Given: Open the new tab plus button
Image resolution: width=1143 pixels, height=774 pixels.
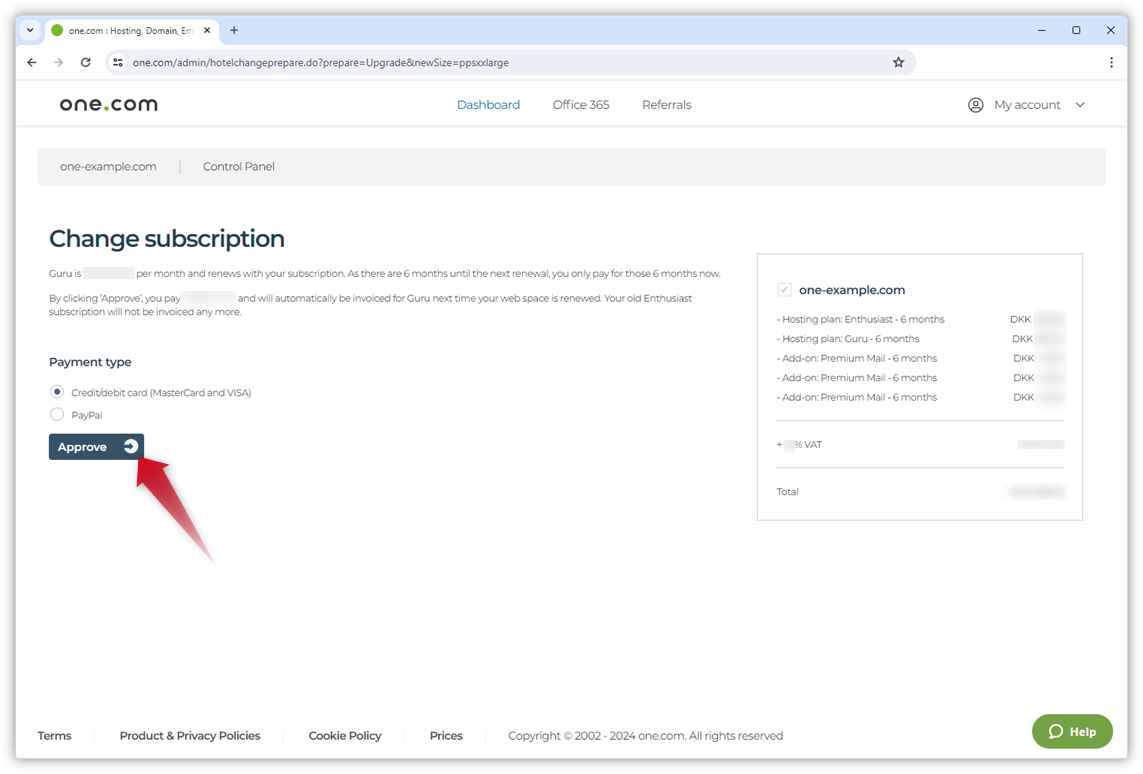Looking at the screenshot, I should (x=234, y=30).
